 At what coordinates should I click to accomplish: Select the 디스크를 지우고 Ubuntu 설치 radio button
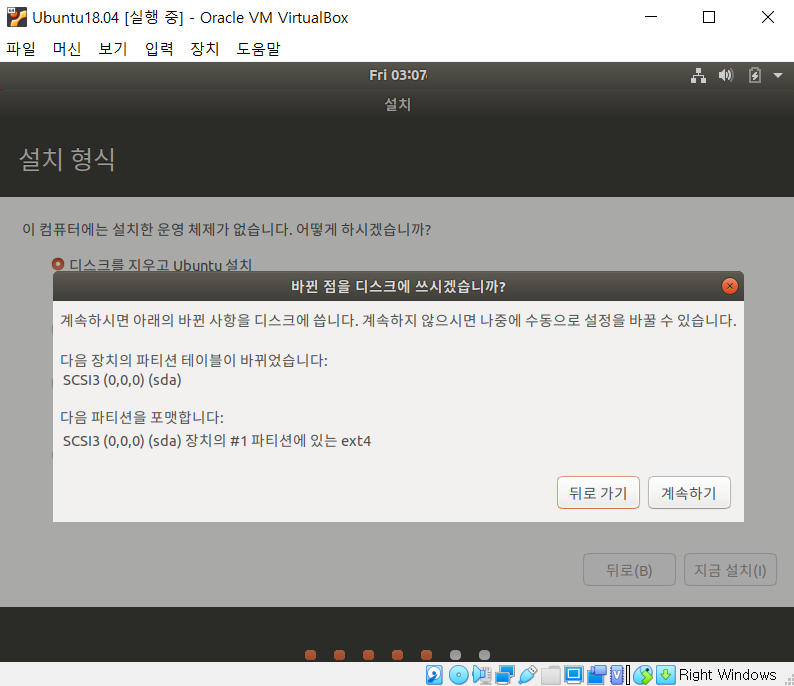(x=58, y=264)
